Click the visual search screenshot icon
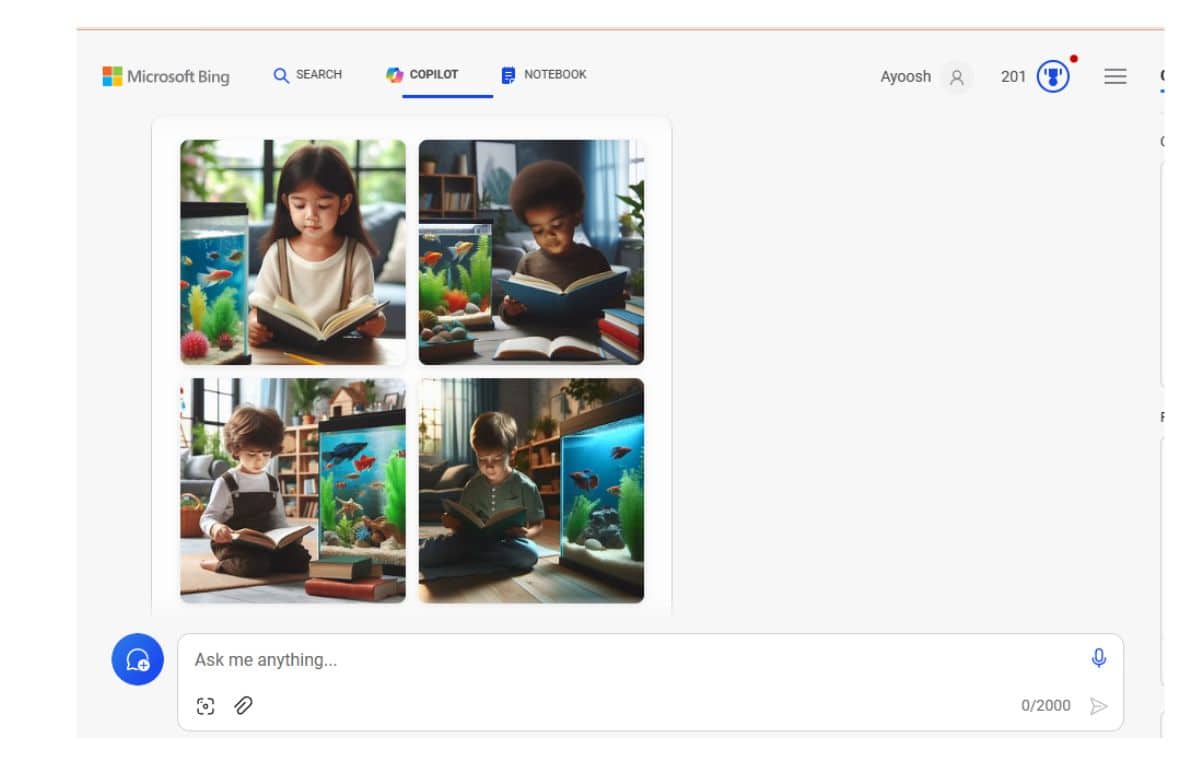The height and width of the screenshot is (765, 1200). click(x=206, y=706)
